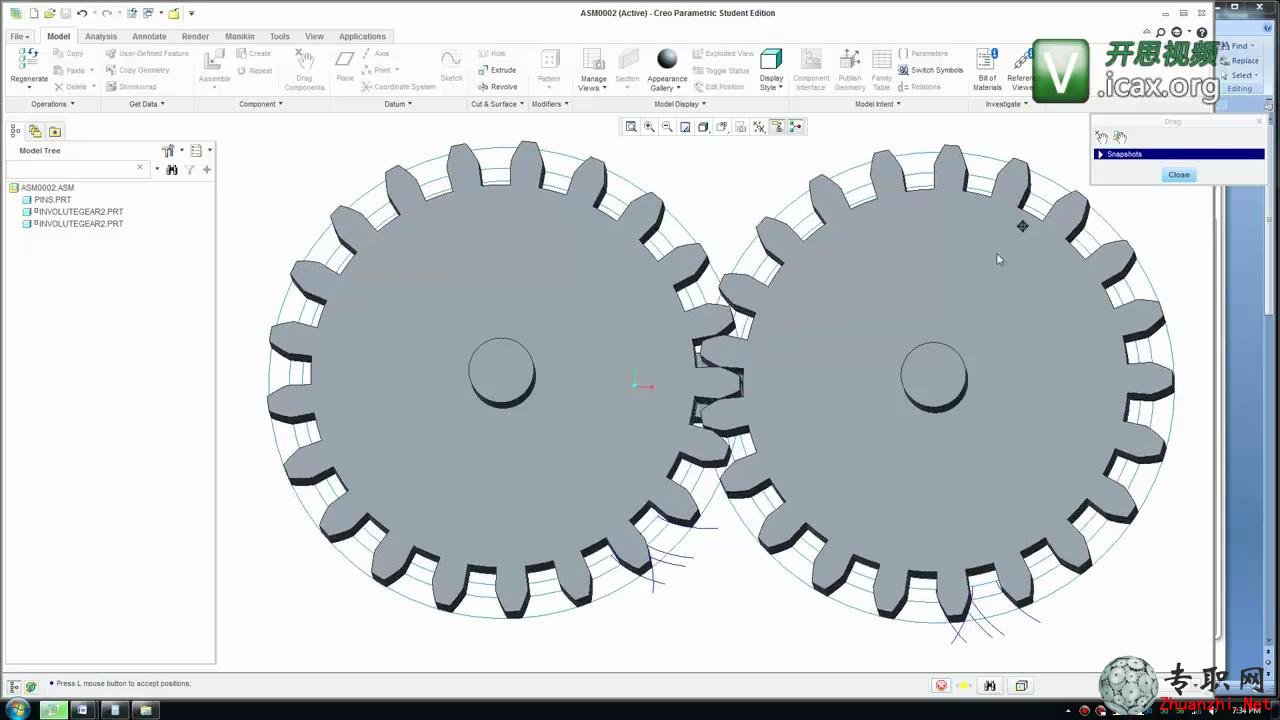Click Repaint icon in graphics toolbar
Viewport: 1280px width, 720px height.
(685, 127)
